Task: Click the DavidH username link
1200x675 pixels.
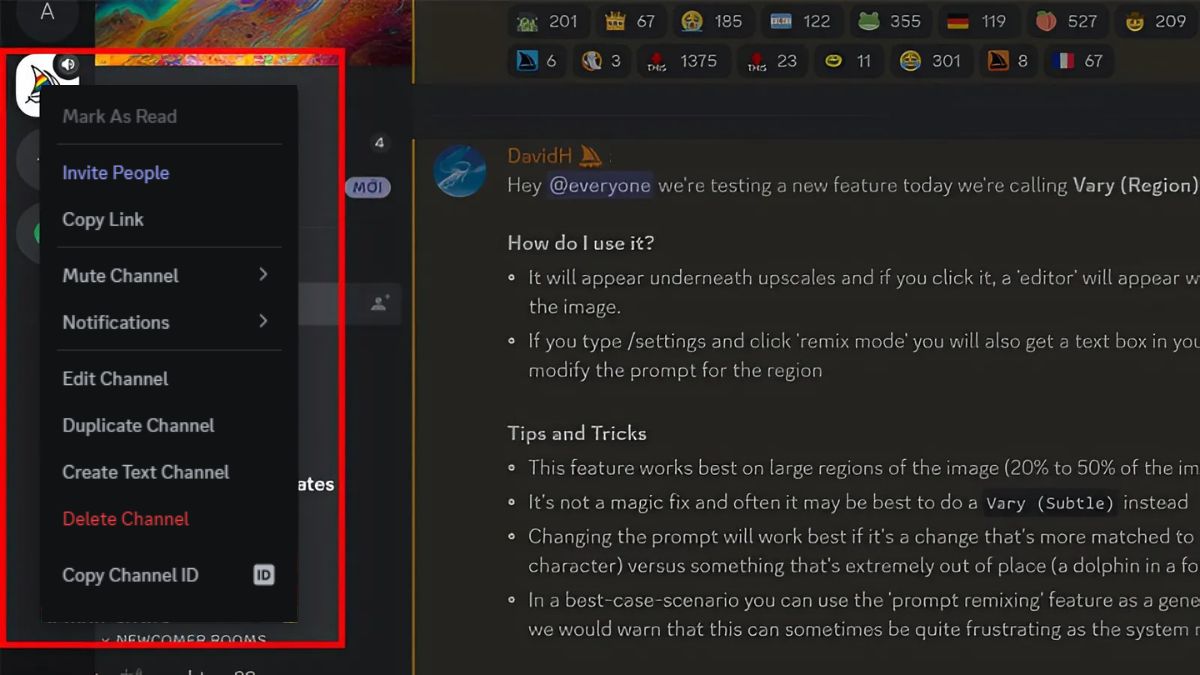Action: click(x=540, y=156)
